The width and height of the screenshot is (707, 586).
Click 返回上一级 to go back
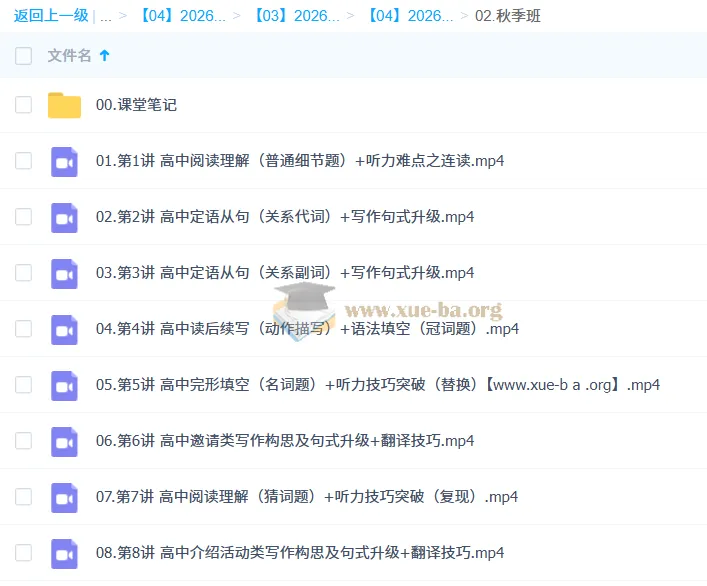point(51,16)
